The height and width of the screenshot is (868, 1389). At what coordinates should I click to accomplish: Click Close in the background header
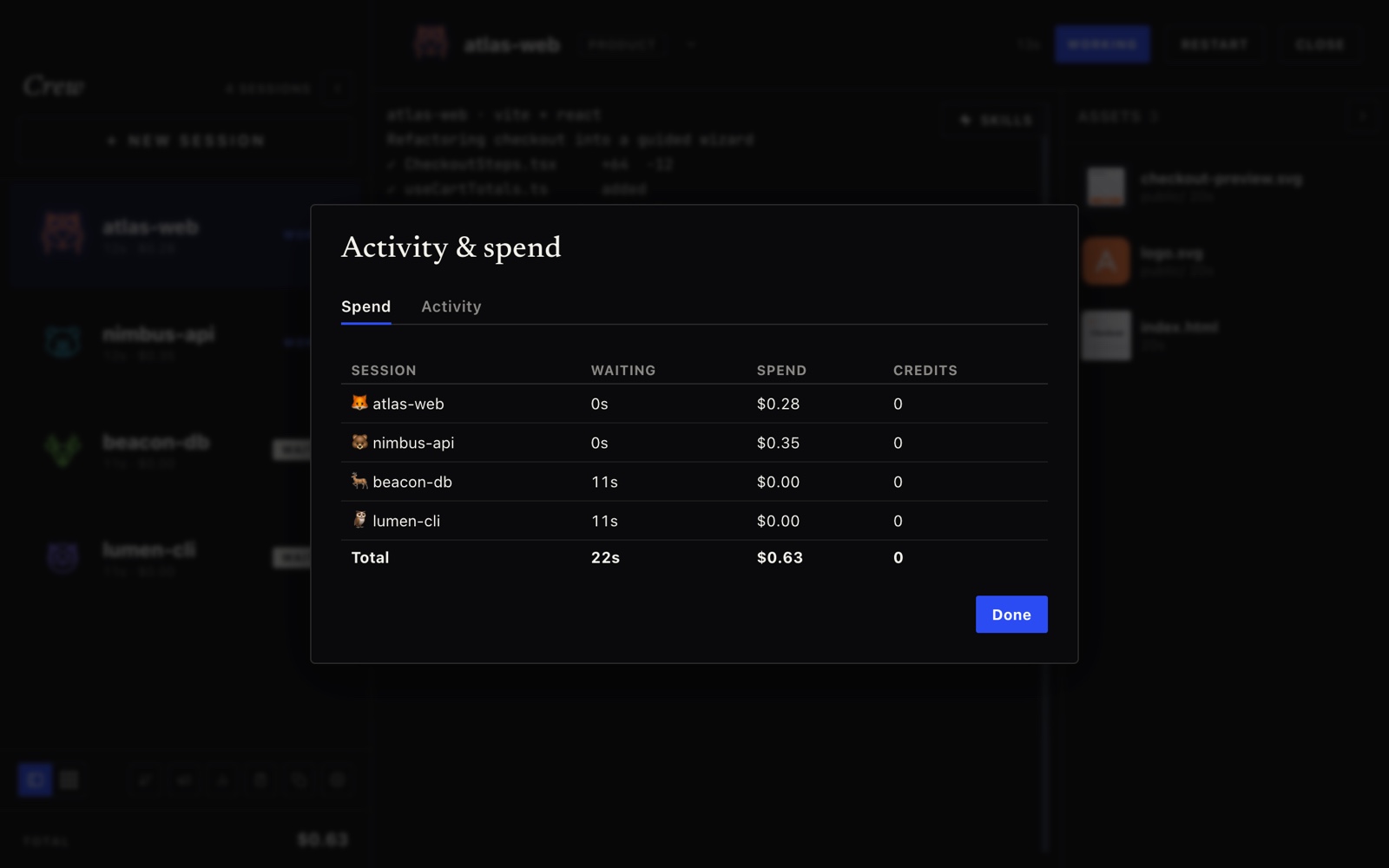tap(1320, 44)
